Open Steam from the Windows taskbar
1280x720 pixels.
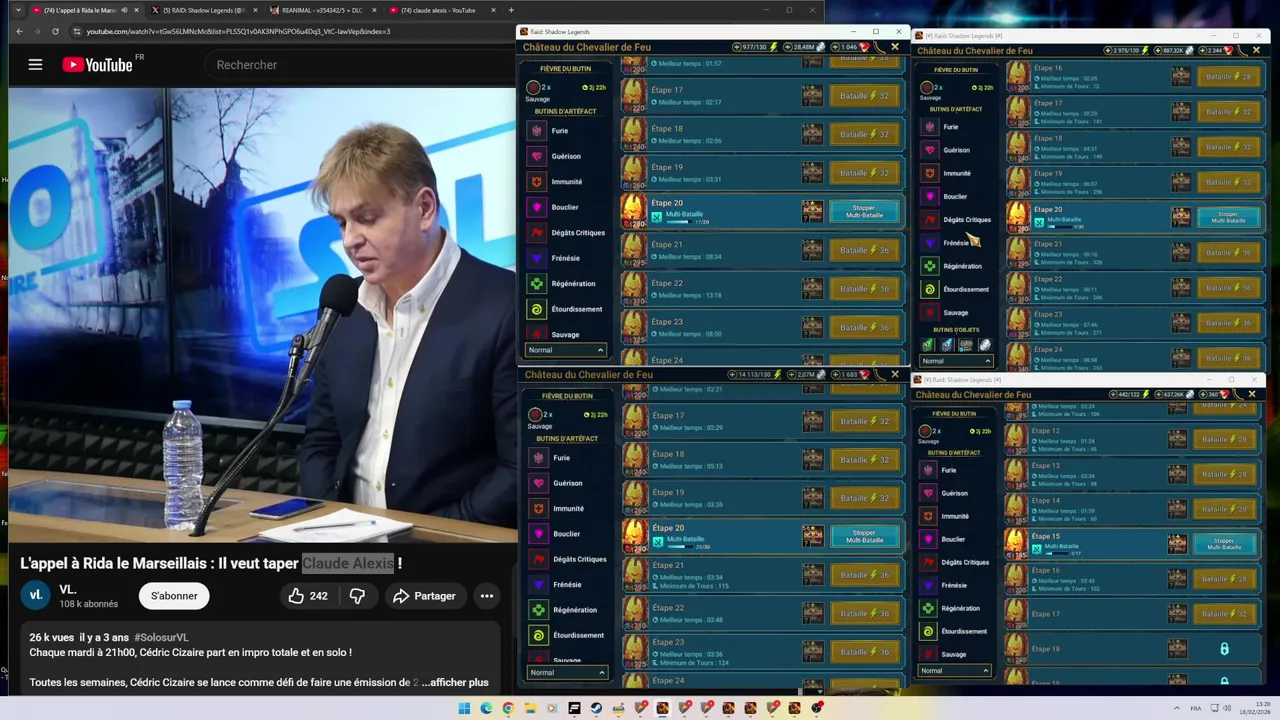pyautogui.click(x=596, y=708)
